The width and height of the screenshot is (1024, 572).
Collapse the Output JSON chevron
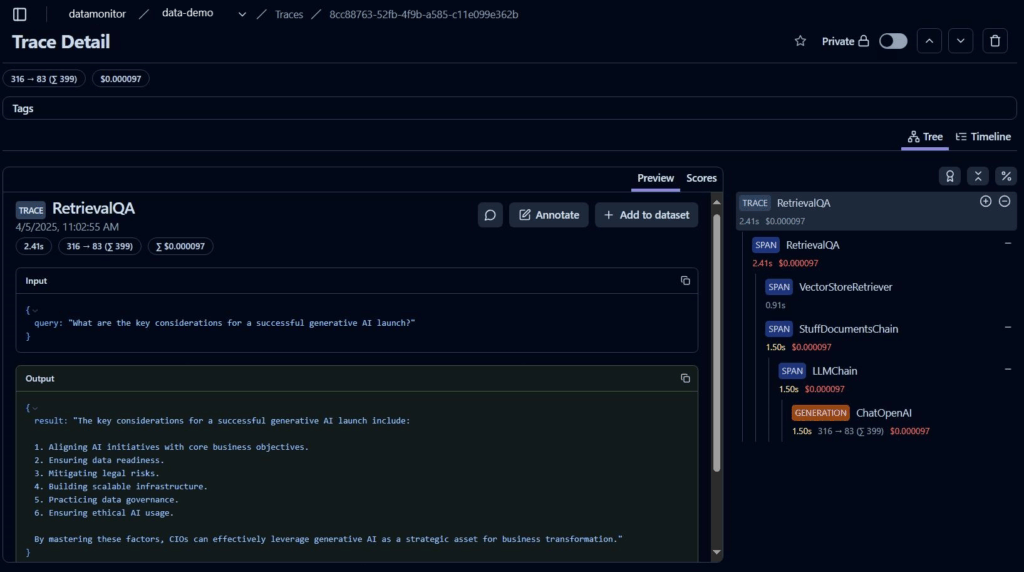click(35, 408)
